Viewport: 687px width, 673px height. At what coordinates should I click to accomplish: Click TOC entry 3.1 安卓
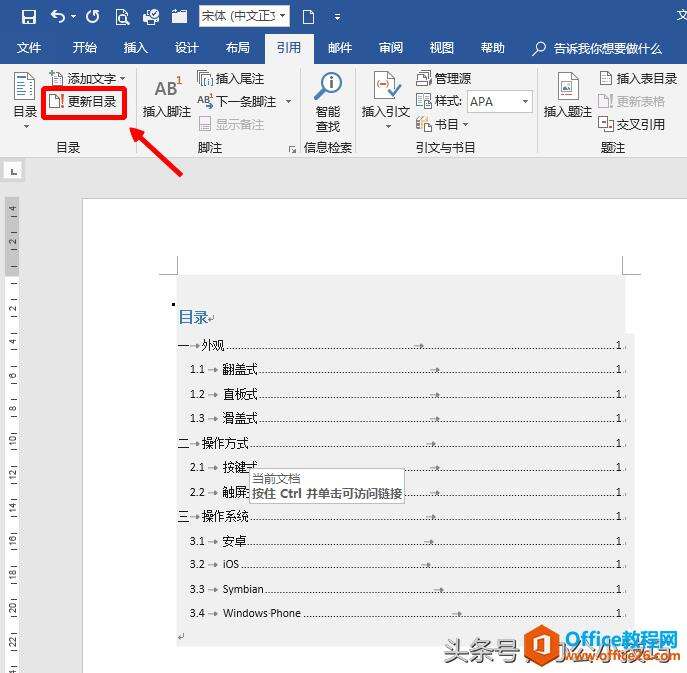407,541
